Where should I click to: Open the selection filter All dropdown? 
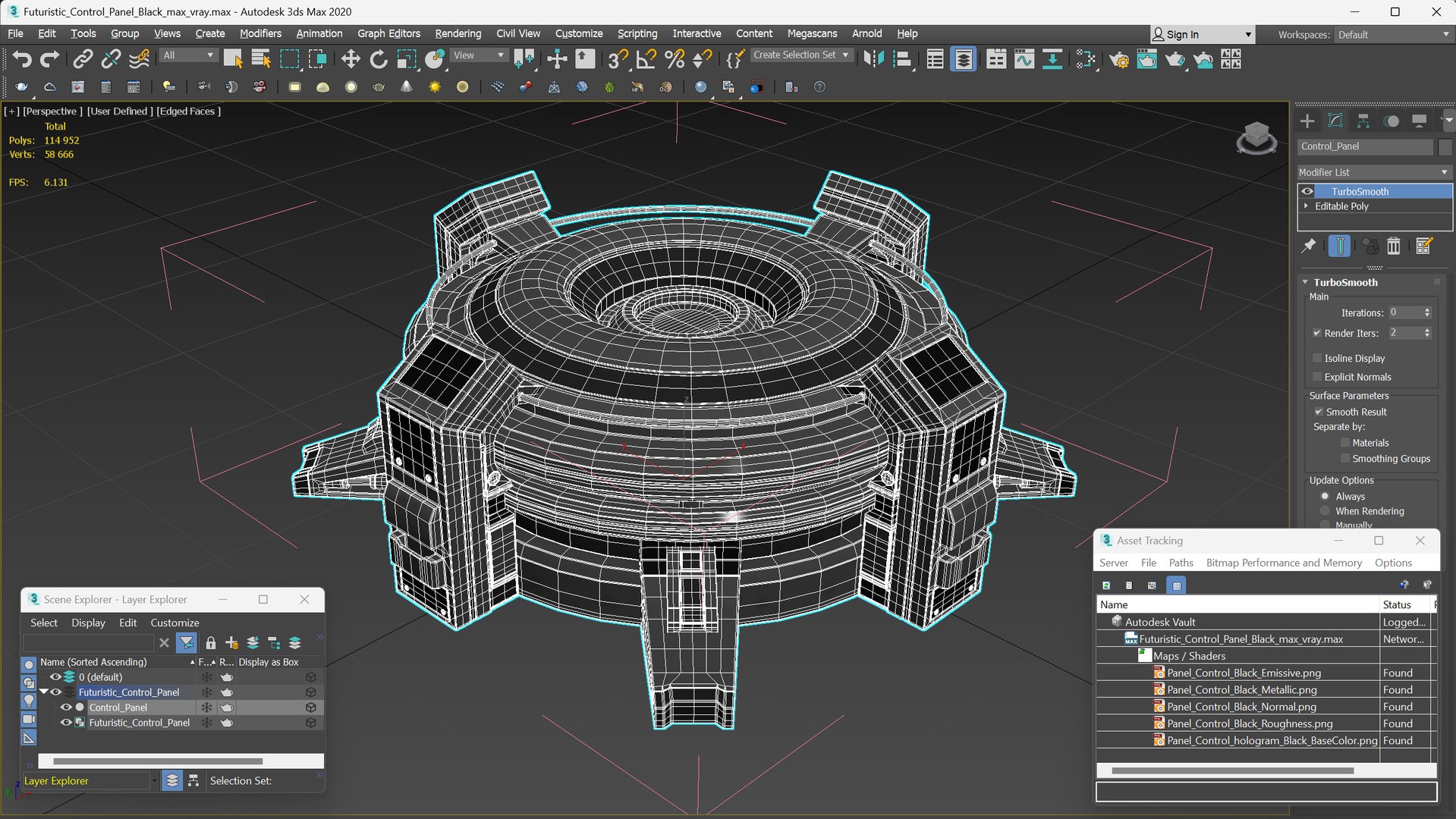coord(188,55)
